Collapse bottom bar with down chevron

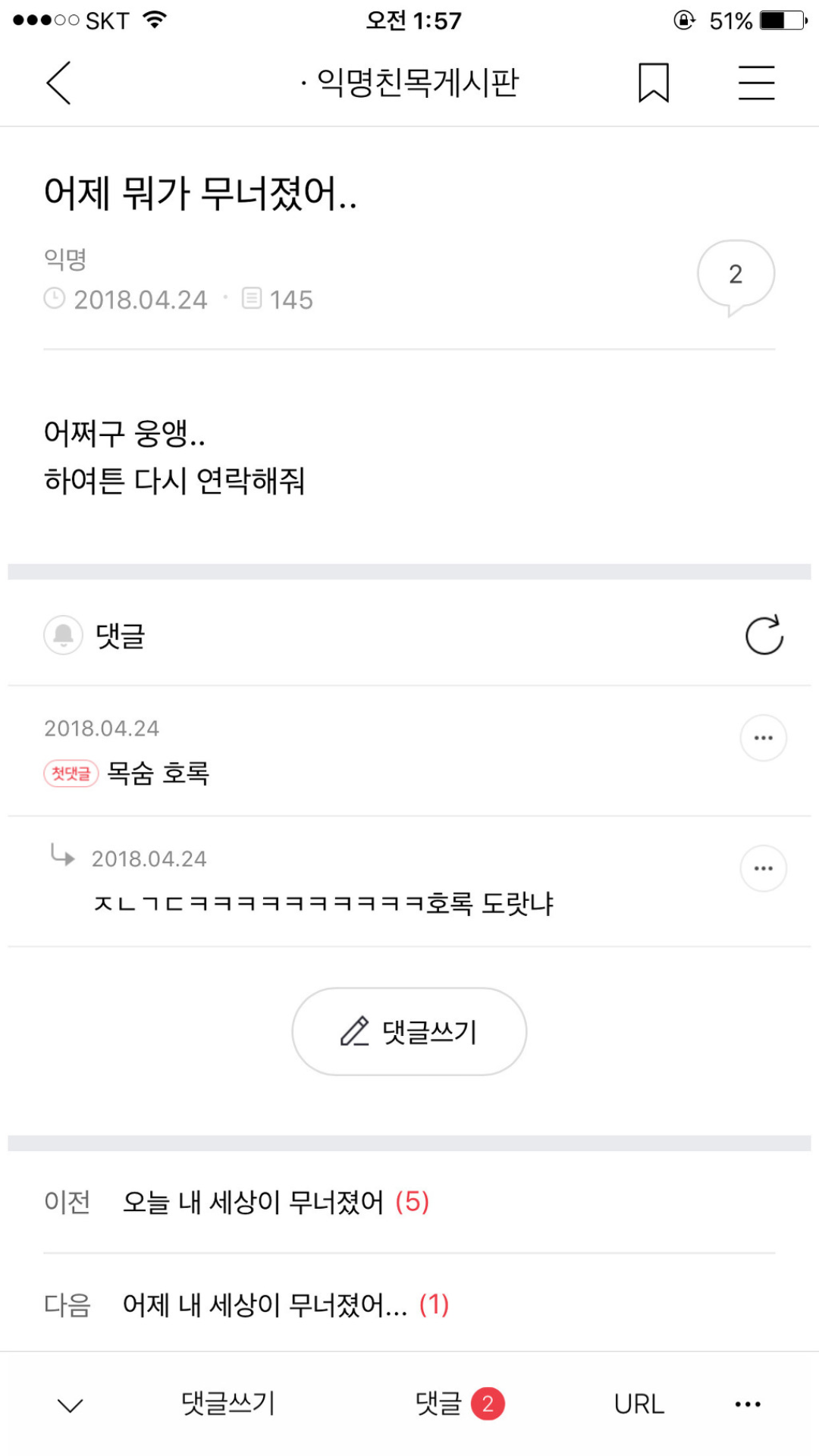[71, 1405]
